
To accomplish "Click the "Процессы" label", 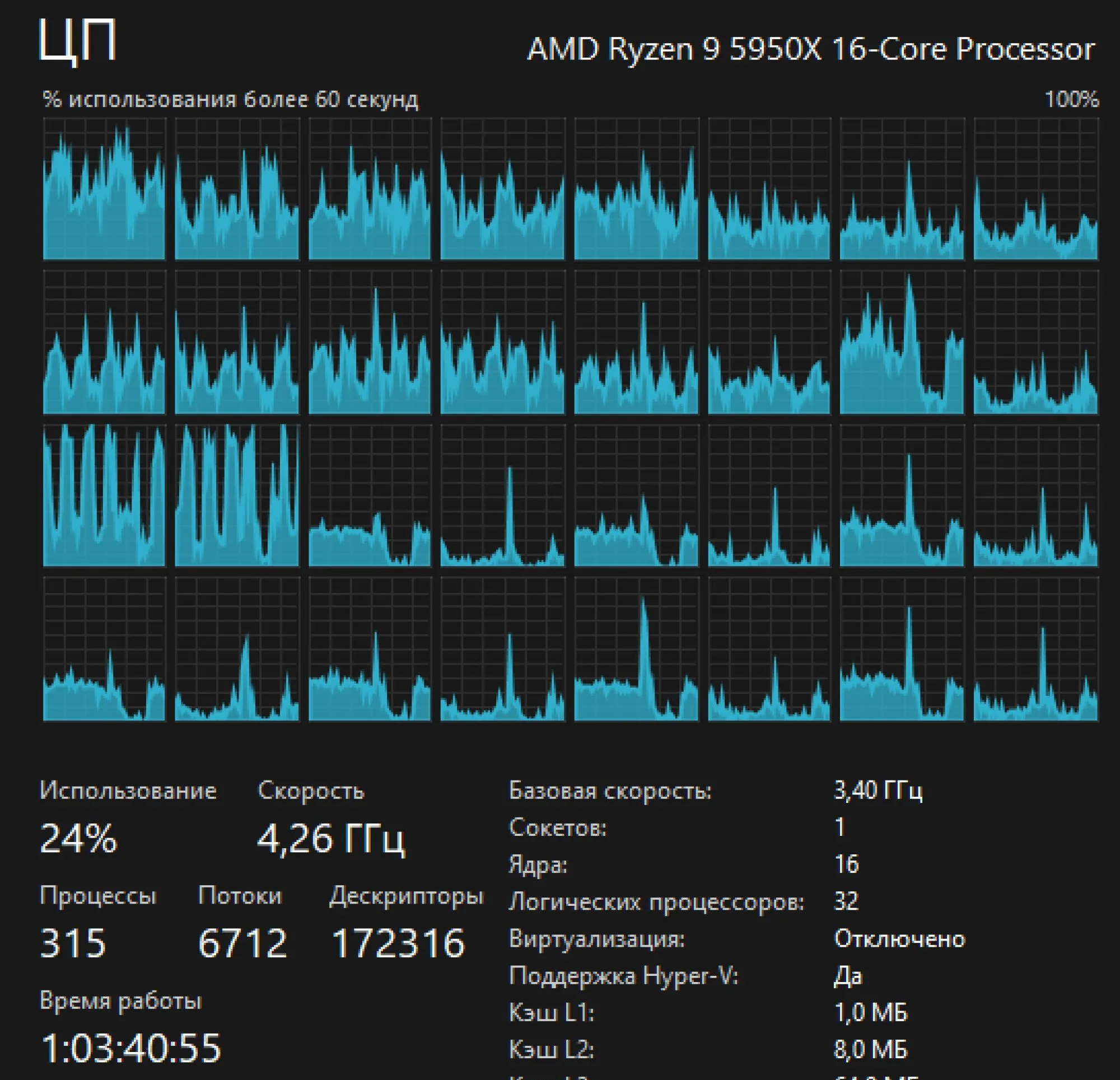I will click(x=99, y=895).
